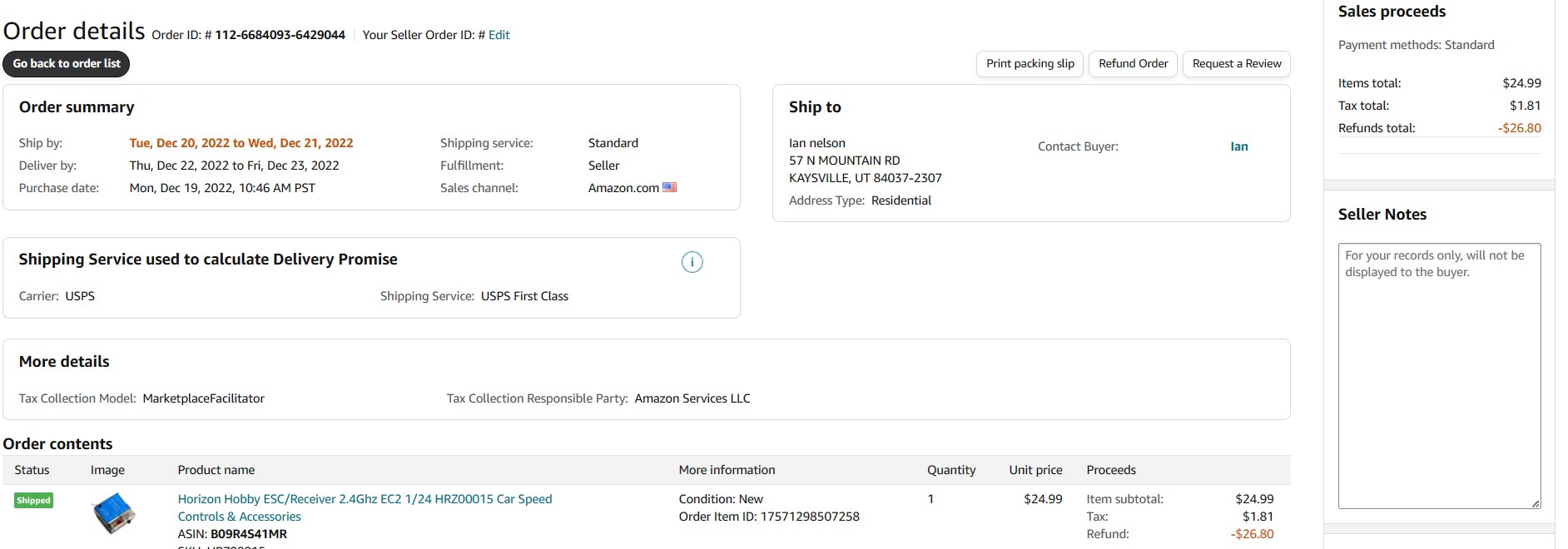Click the orange Ship by date range

[x=241, y=143]
